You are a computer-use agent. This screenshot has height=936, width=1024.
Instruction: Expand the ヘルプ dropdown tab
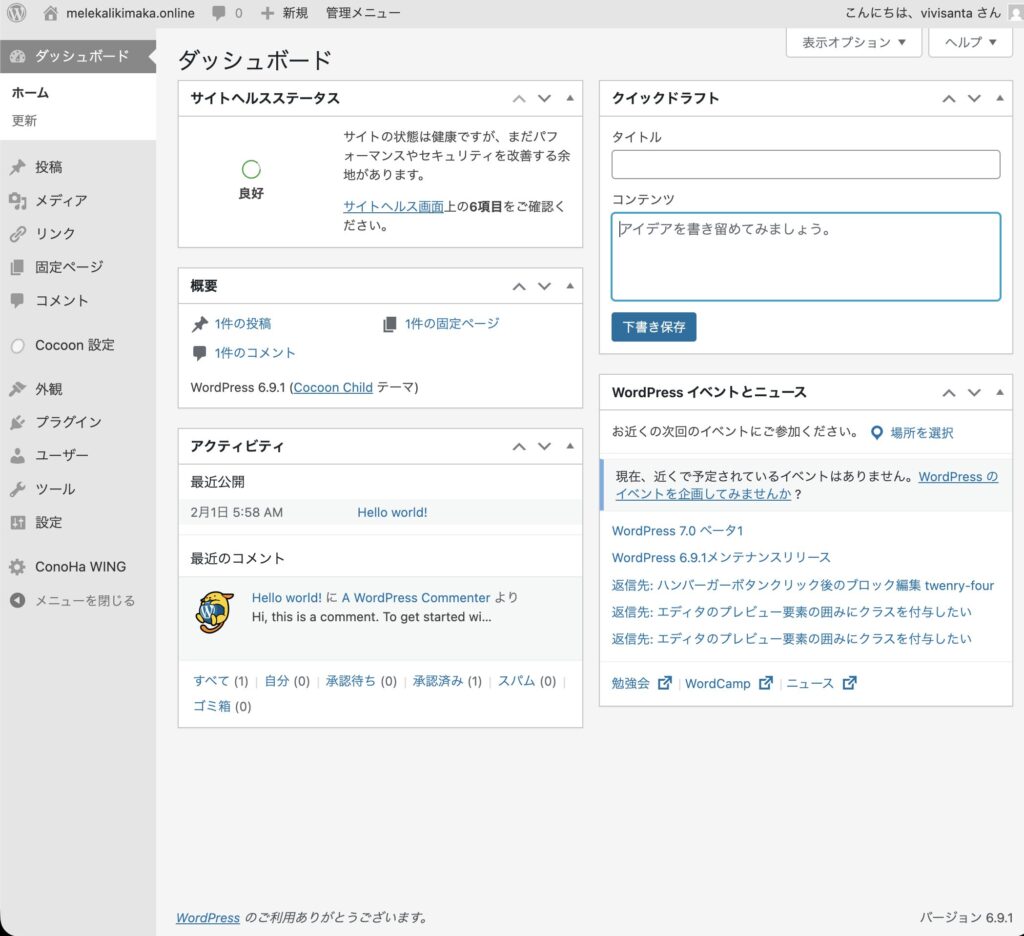970,42
